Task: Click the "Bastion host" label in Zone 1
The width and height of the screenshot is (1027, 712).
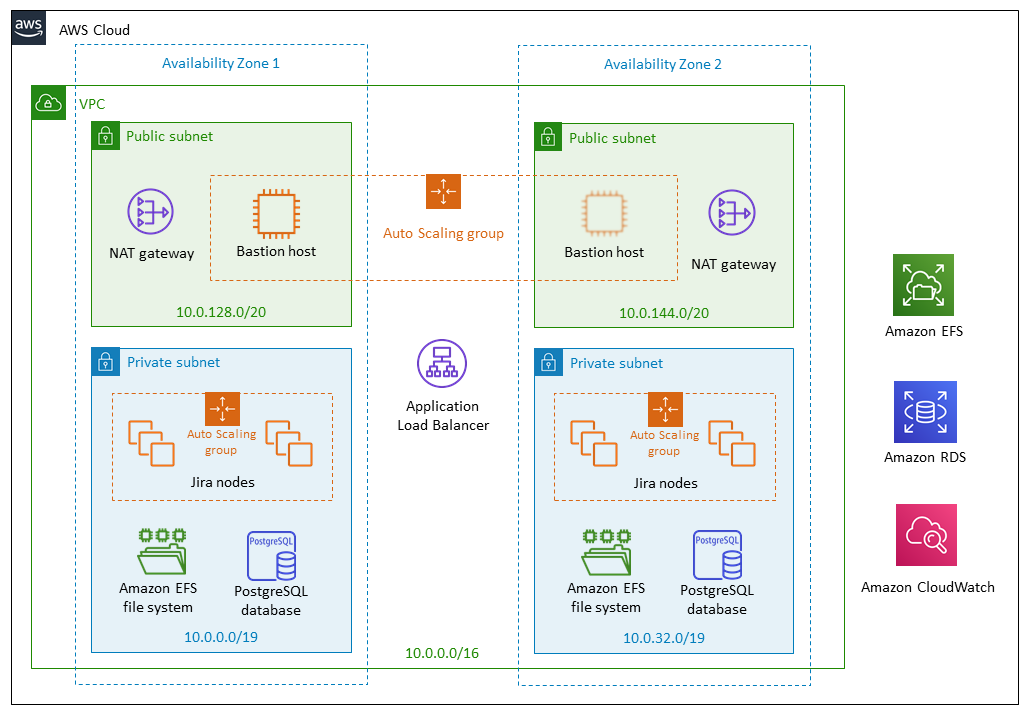Action: pos(276,252)
